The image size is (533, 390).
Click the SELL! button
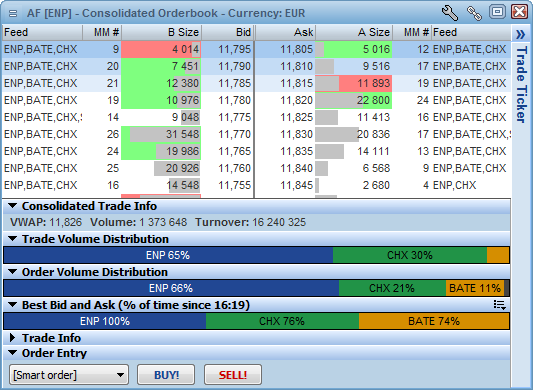point(233,375)
